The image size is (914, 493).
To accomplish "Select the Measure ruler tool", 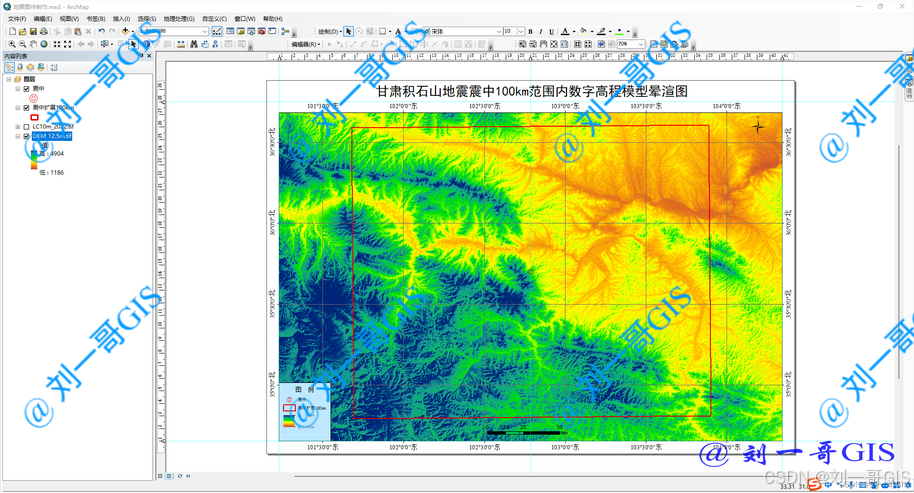I will click(x=181, y=44).
